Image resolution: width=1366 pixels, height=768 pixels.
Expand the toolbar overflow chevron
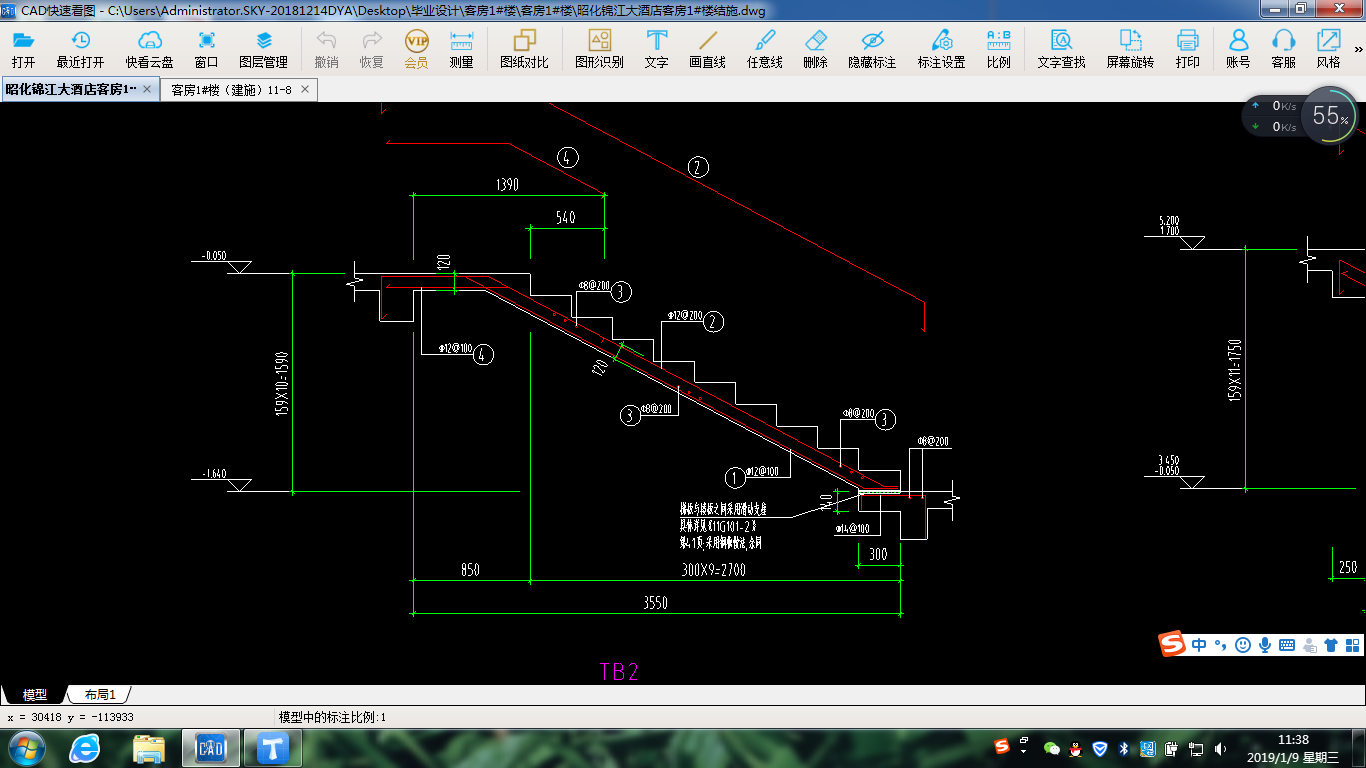1359,47
